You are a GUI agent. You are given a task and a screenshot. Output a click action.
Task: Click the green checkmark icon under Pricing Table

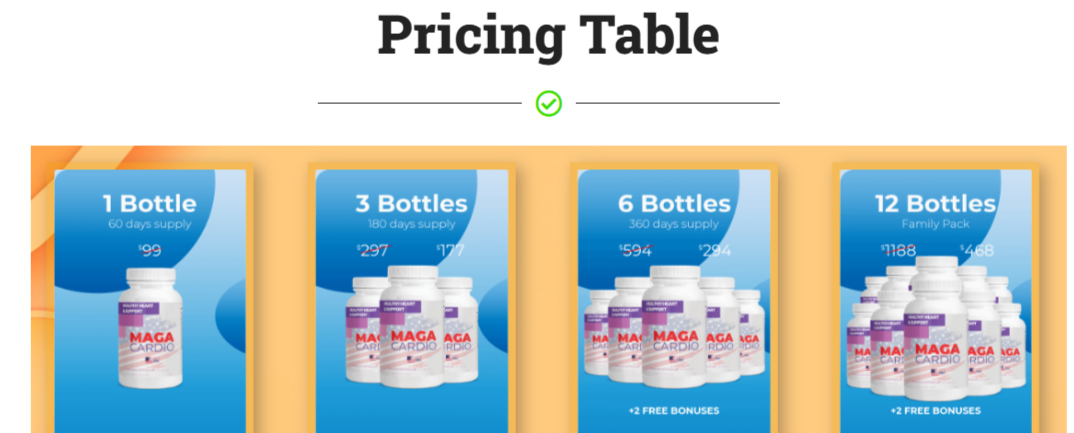tap(549, 103)
